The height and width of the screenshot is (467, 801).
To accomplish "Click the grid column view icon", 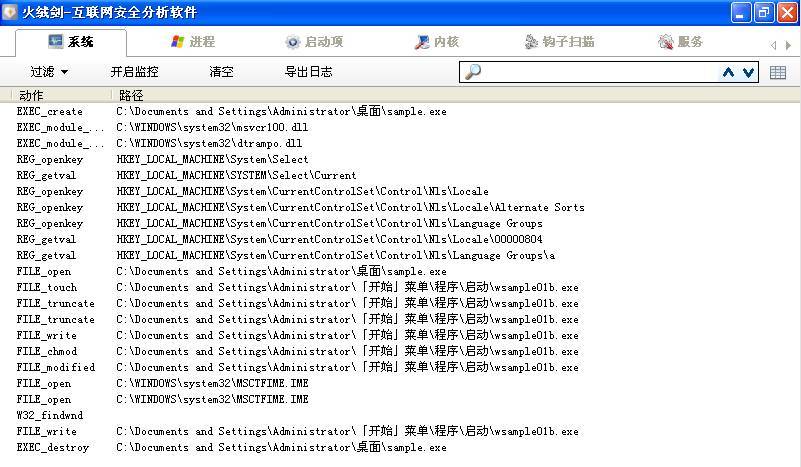I will coord(778,72).
